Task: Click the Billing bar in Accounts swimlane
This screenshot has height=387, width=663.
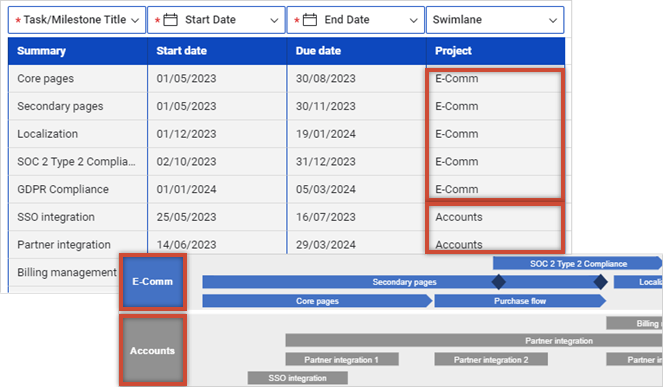Action: click(x=634, y=323)
